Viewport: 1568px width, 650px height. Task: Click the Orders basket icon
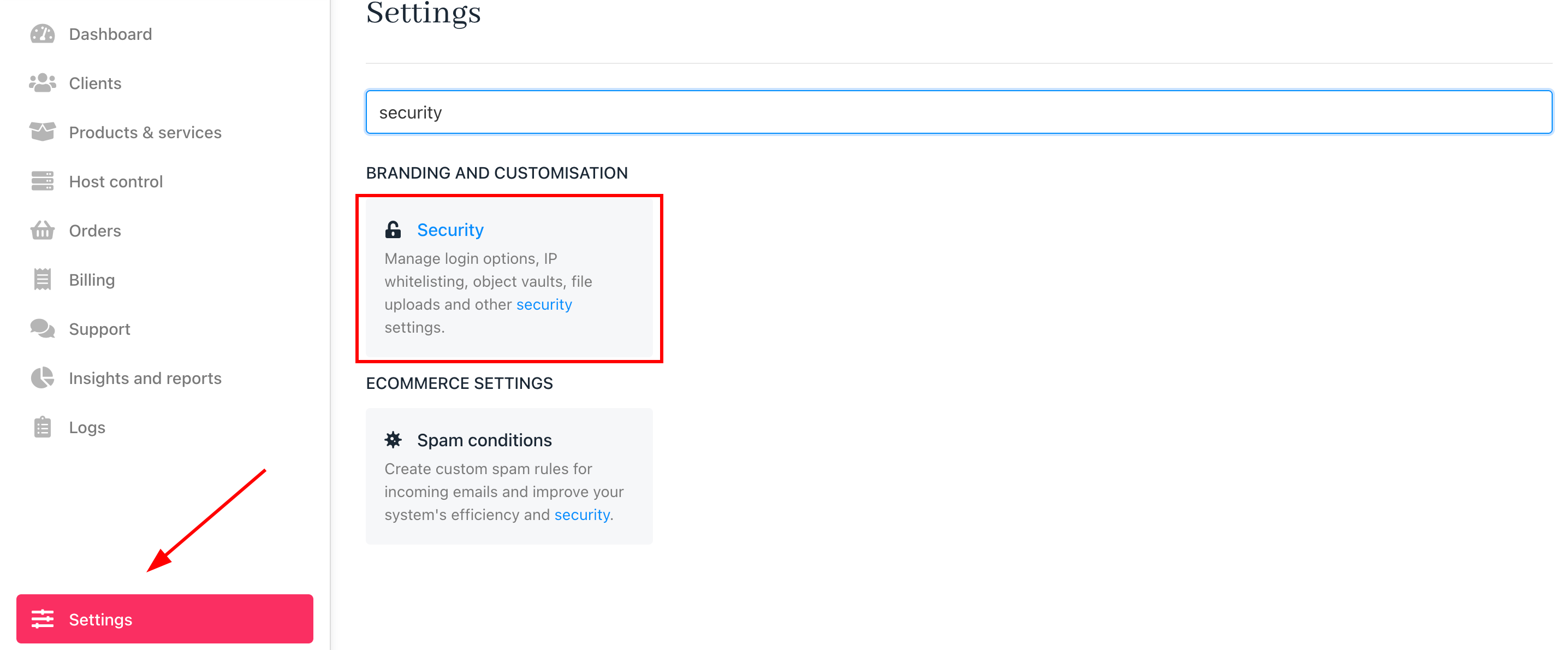pos(43,231)
